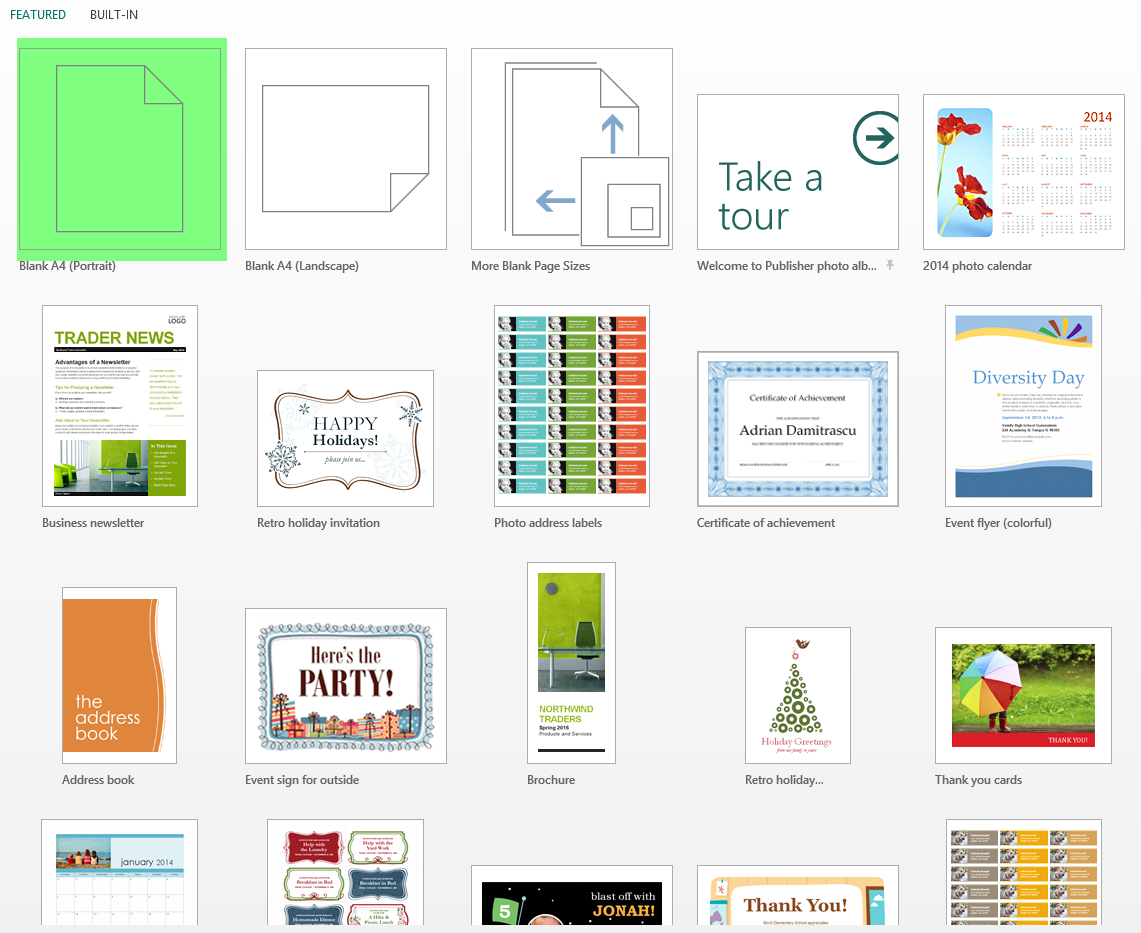Click the Event sign for outside label
This screenshot has height=933, width=1141.
(x=302, y=779)
